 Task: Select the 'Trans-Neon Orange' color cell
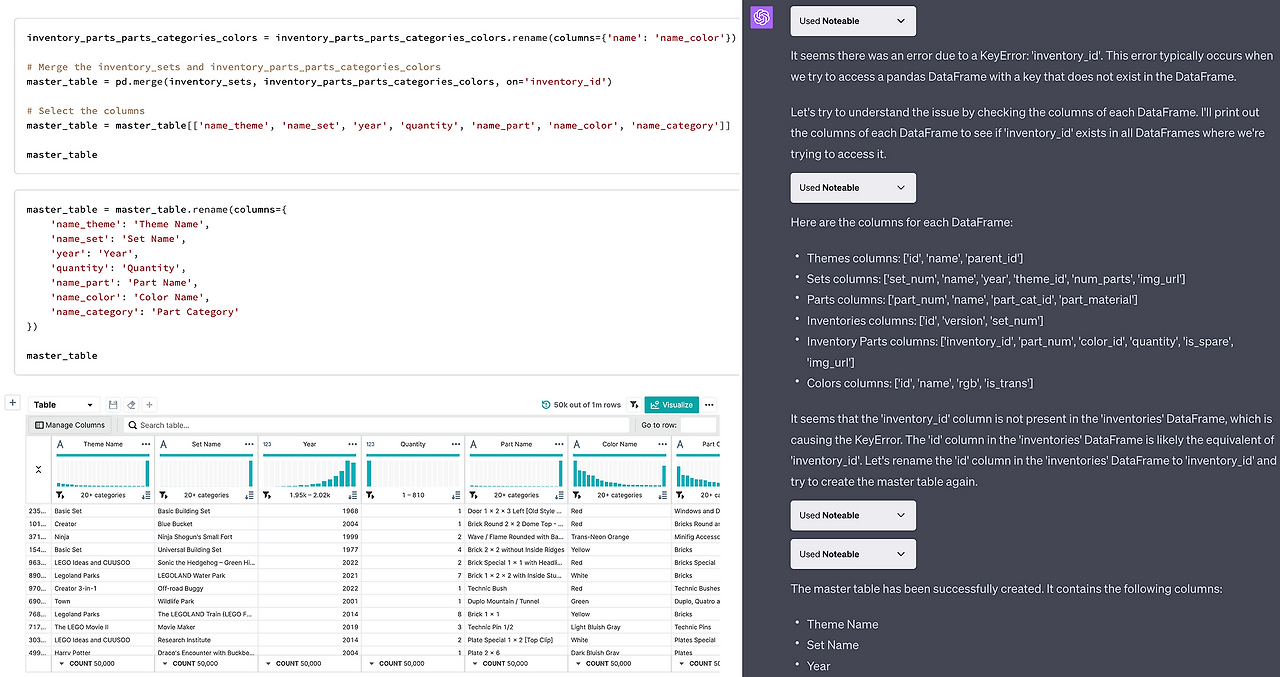619,537
